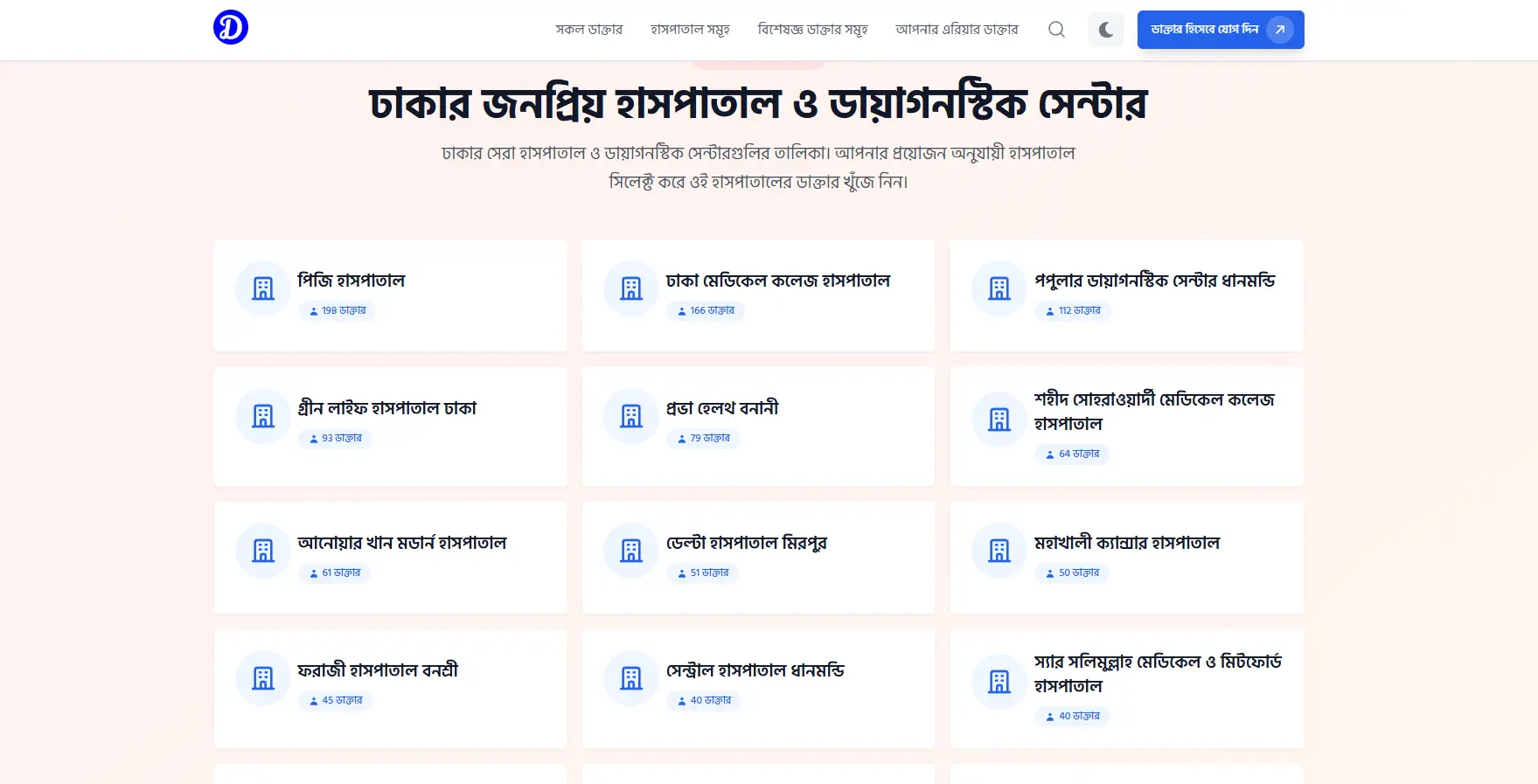
Task: Go to 'বিশেষজ্ঞ ডাক্তার সমূহ' in navigation
Action: pos(812,30)
